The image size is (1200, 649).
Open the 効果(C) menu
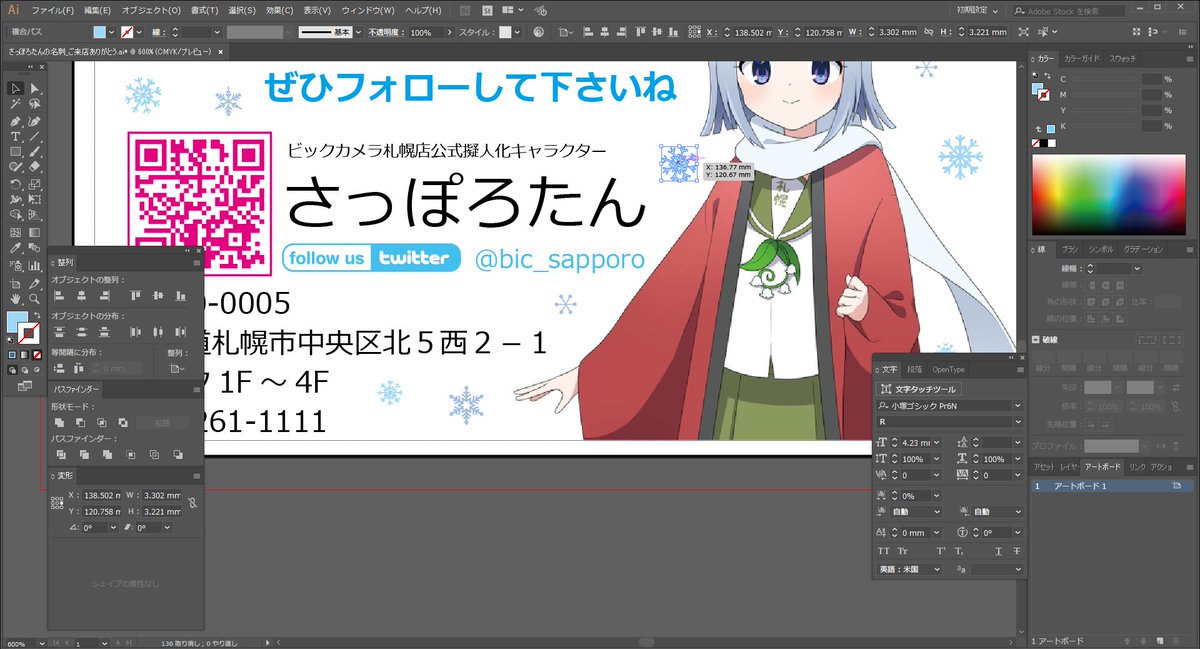279,10
